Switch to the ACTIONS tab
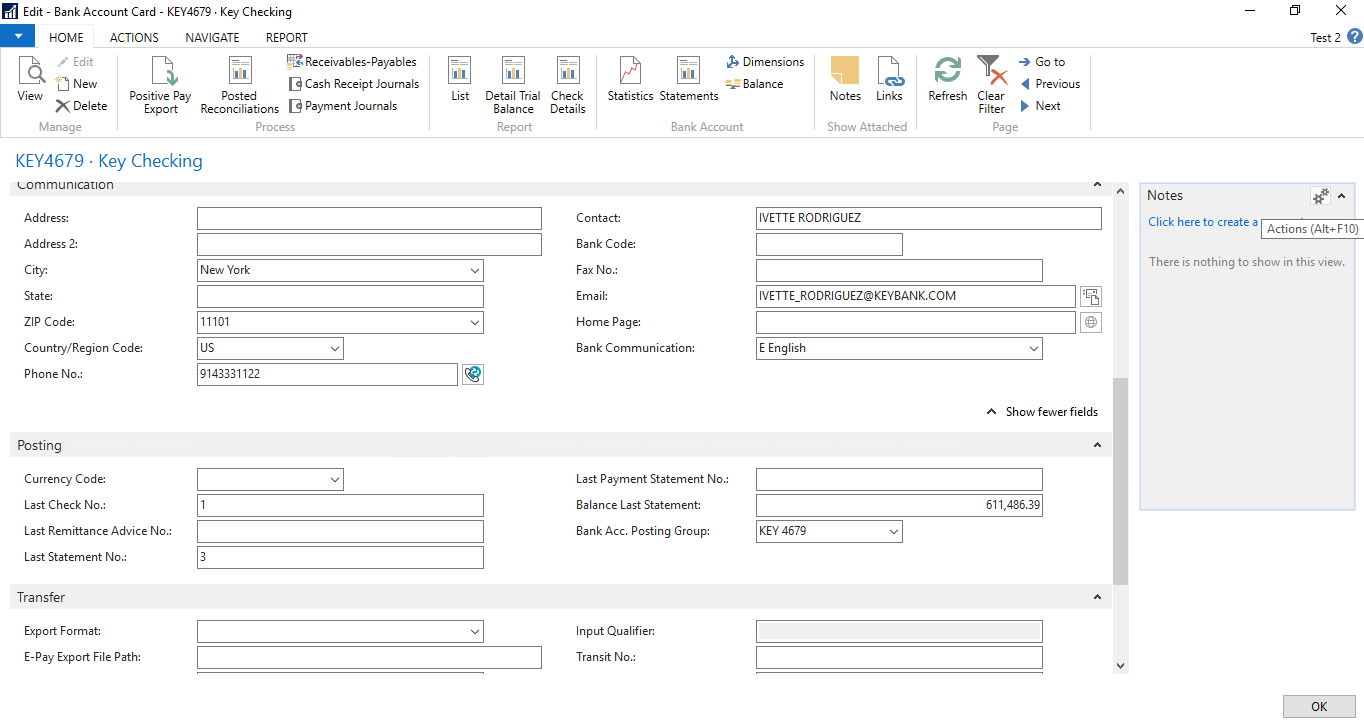 coord(134,37)
